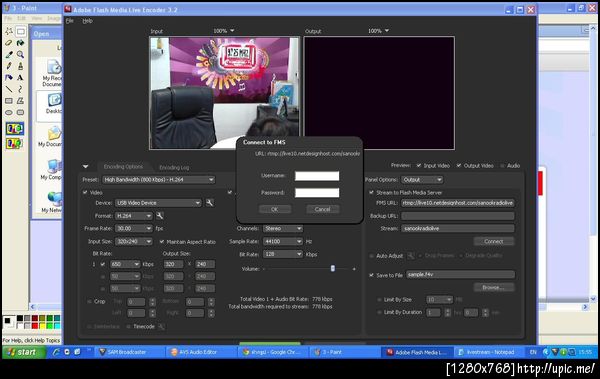Image resolution: width=600 pixels, height=379 pixels.
Task: Open the video Device dropdown
Action: tap(158, 203)
